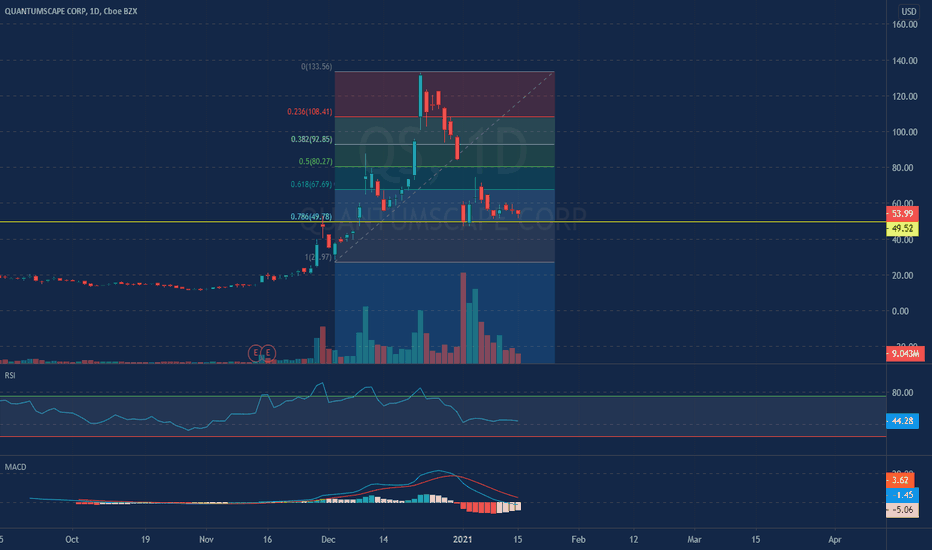Click the left earnings E marker
Screen dimensions: 932x550
pos(256,353)
